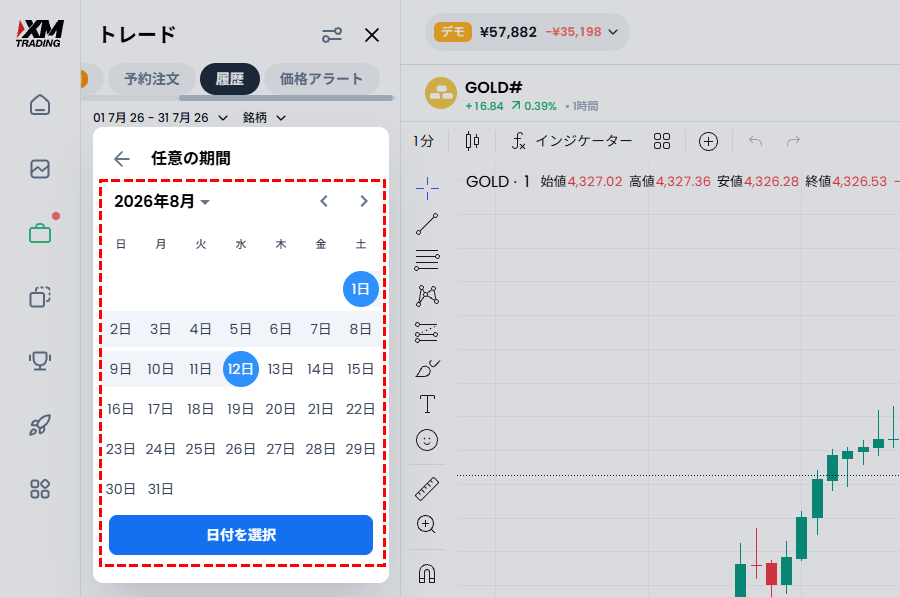Select the XABCD pattern tool

(427, 296)
